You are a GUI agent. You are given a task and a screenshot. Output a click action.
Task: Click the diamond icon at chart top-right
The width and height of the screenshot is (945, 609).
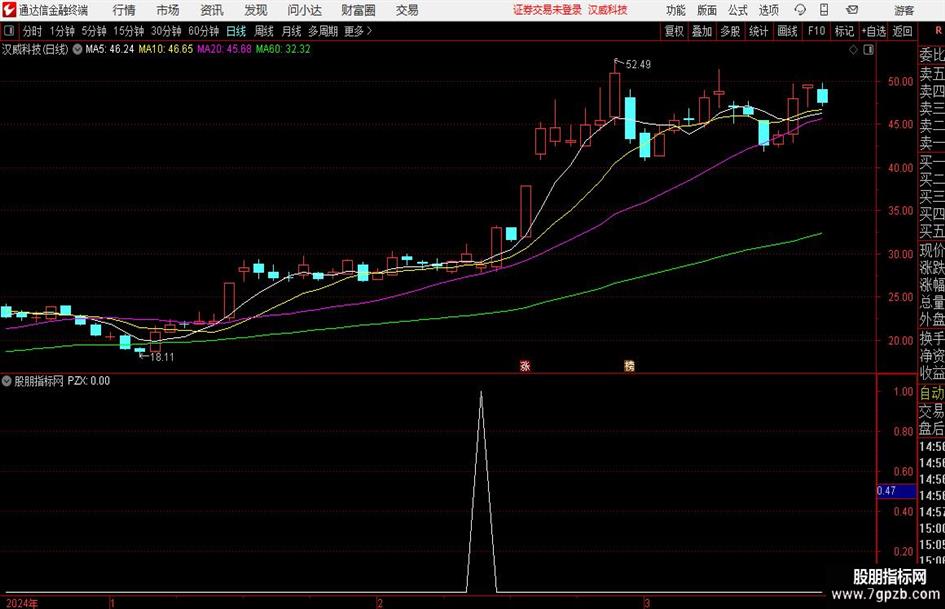coord(853,50)
